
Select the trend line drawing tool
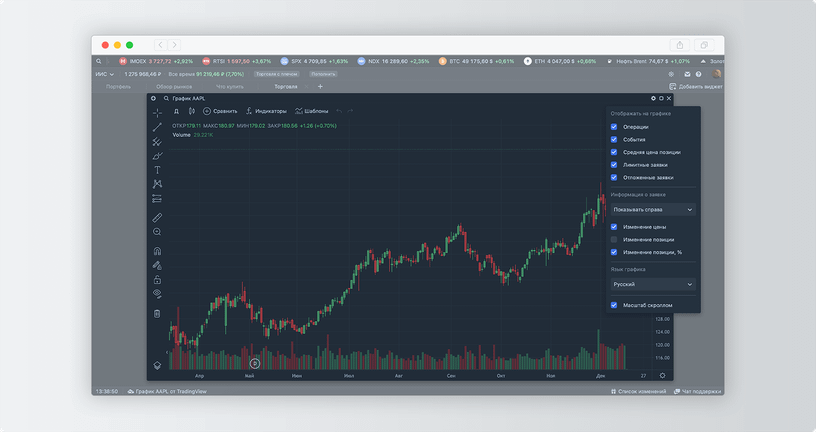click(157, 127)
